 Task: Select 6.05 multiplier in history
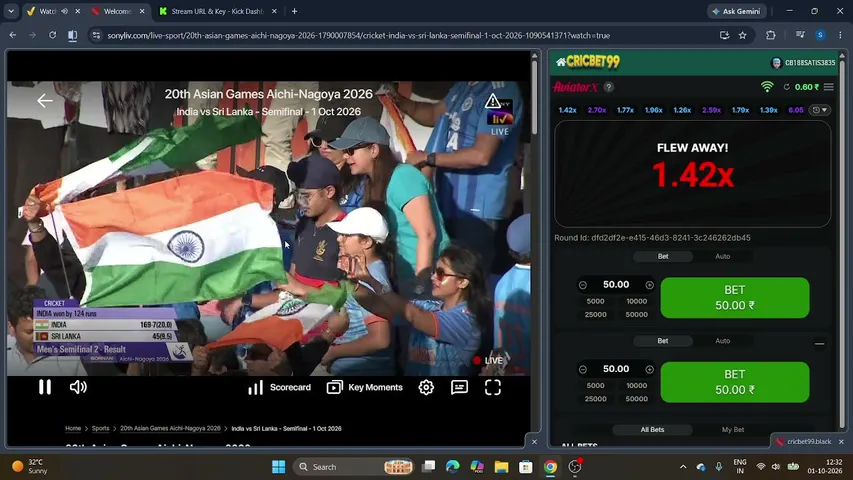(796, 110)
